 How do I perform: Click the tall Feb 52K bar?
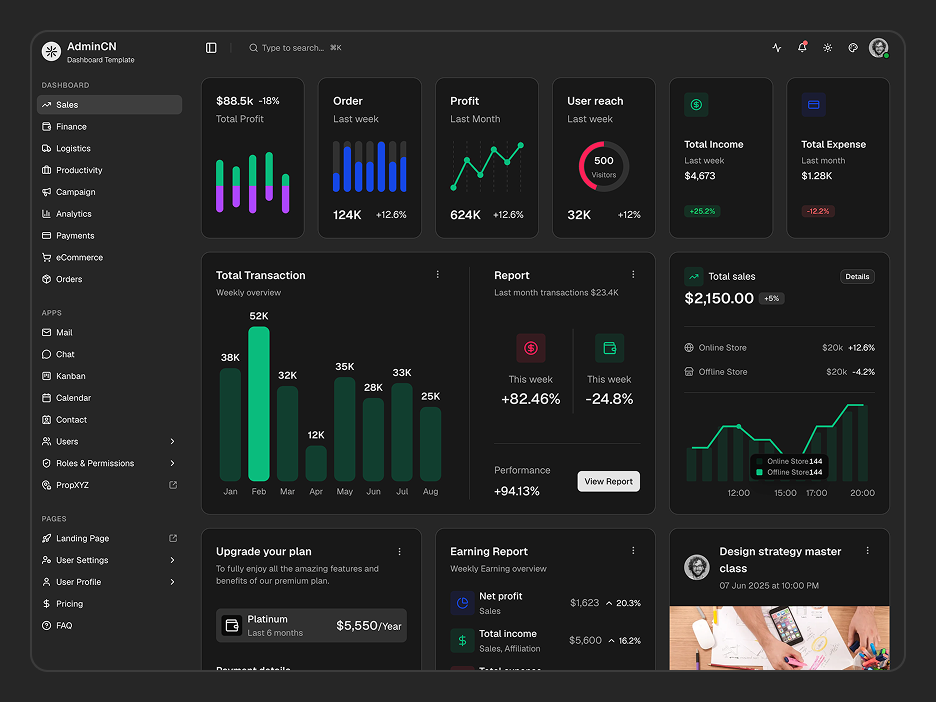coord(258,404)
